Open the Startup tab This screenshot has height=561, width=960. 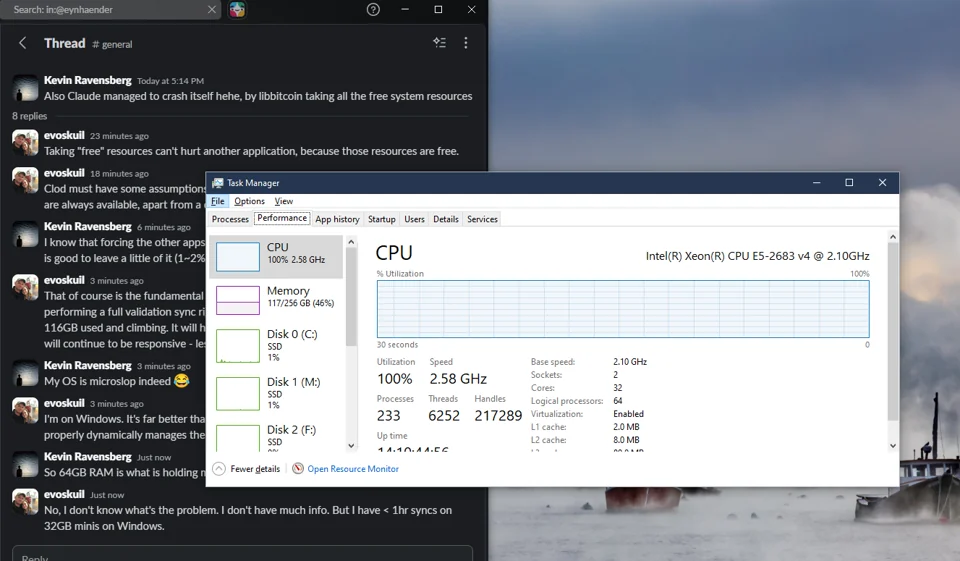(x=381, y=219)
